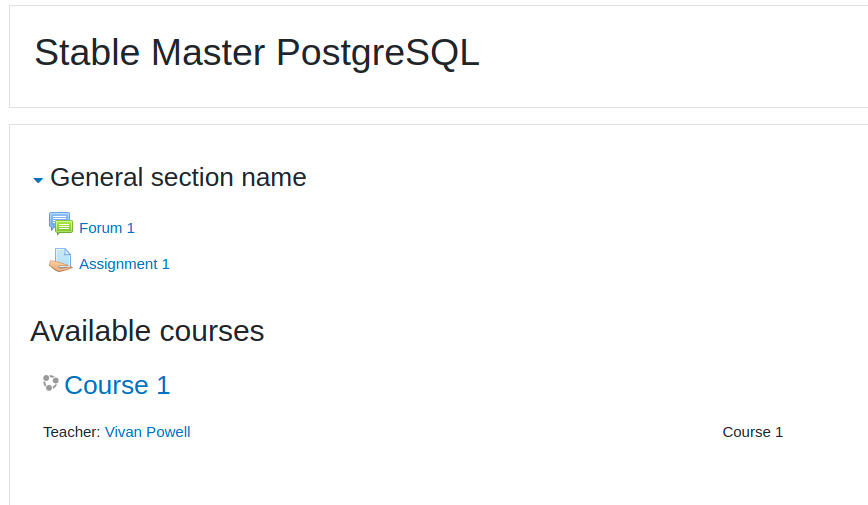The width and height of the screenshot is (868, 505).
Task: Click the Teacher: label text
Action: [x=72, y=432]
